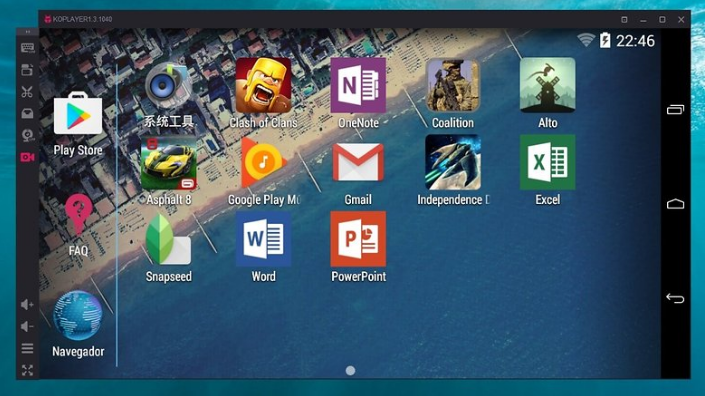Screen dimensions: 705x396
Task: Tap the Android recent apps button
Action: click(x=675, y=109)
